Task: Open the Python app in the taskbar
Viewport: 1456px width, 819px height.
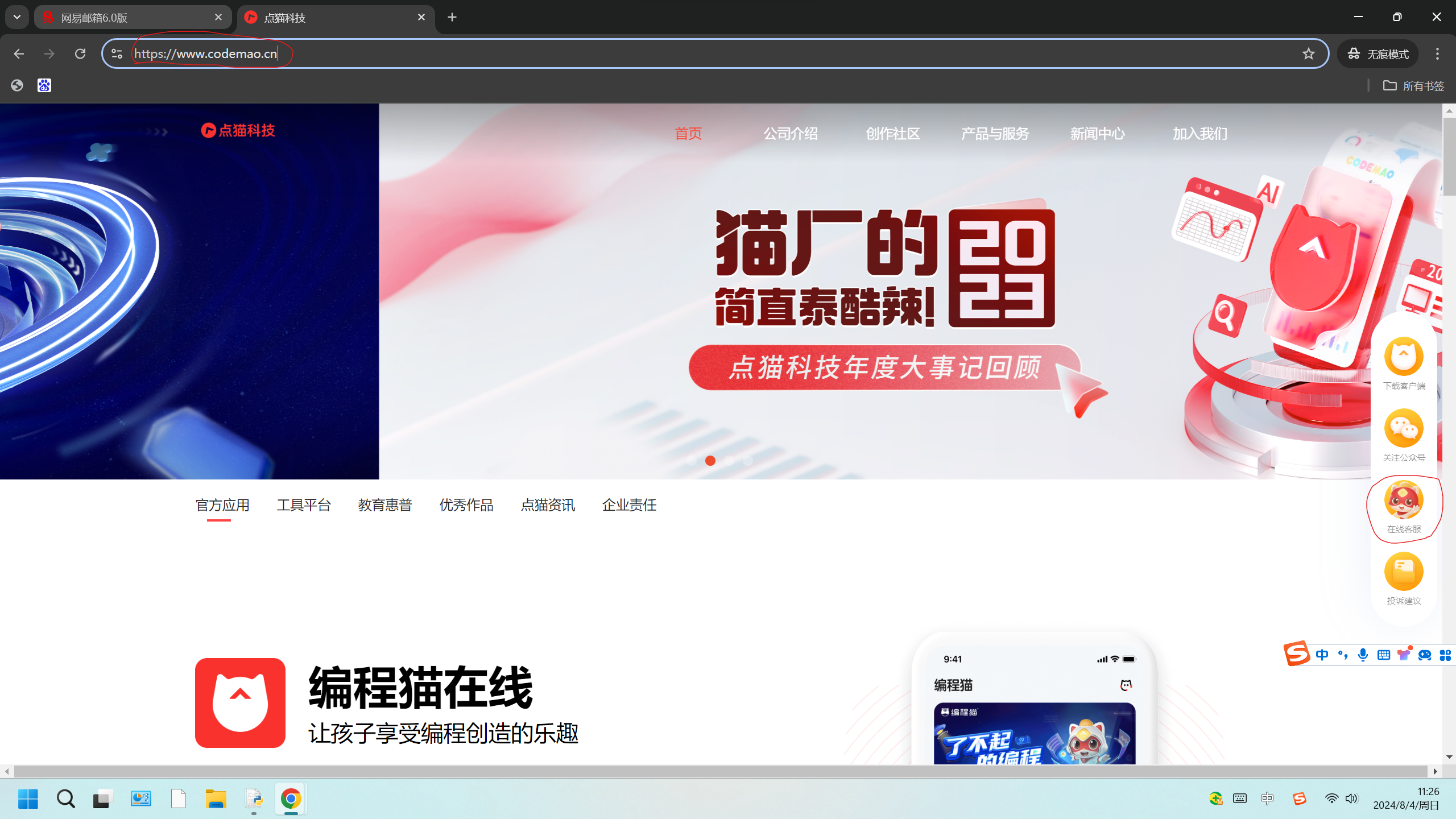Action: click(254, 799)
